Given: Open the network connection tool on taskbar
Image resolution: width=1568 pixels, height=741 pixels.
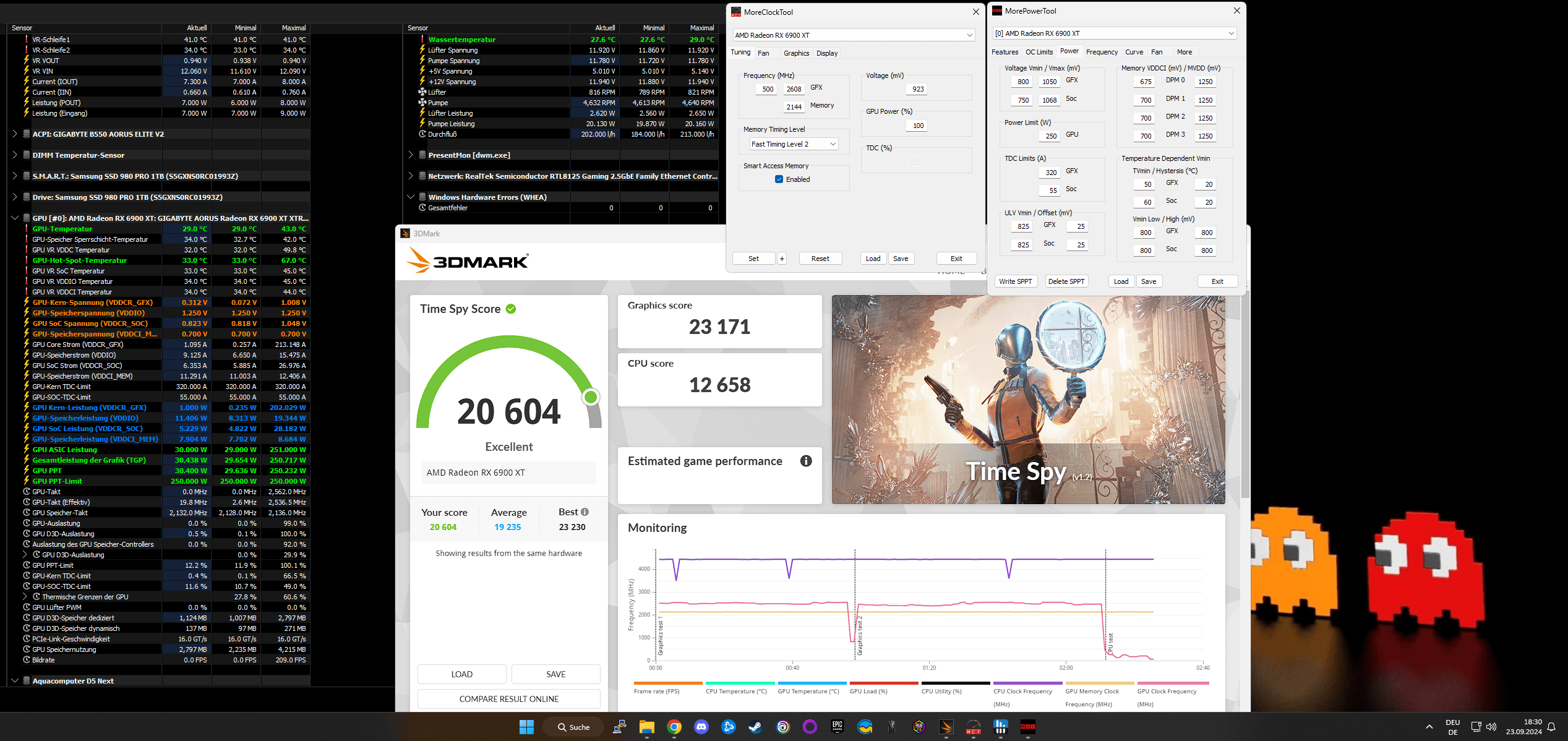Looking at the screenshot, I should [x=619, y=727].
